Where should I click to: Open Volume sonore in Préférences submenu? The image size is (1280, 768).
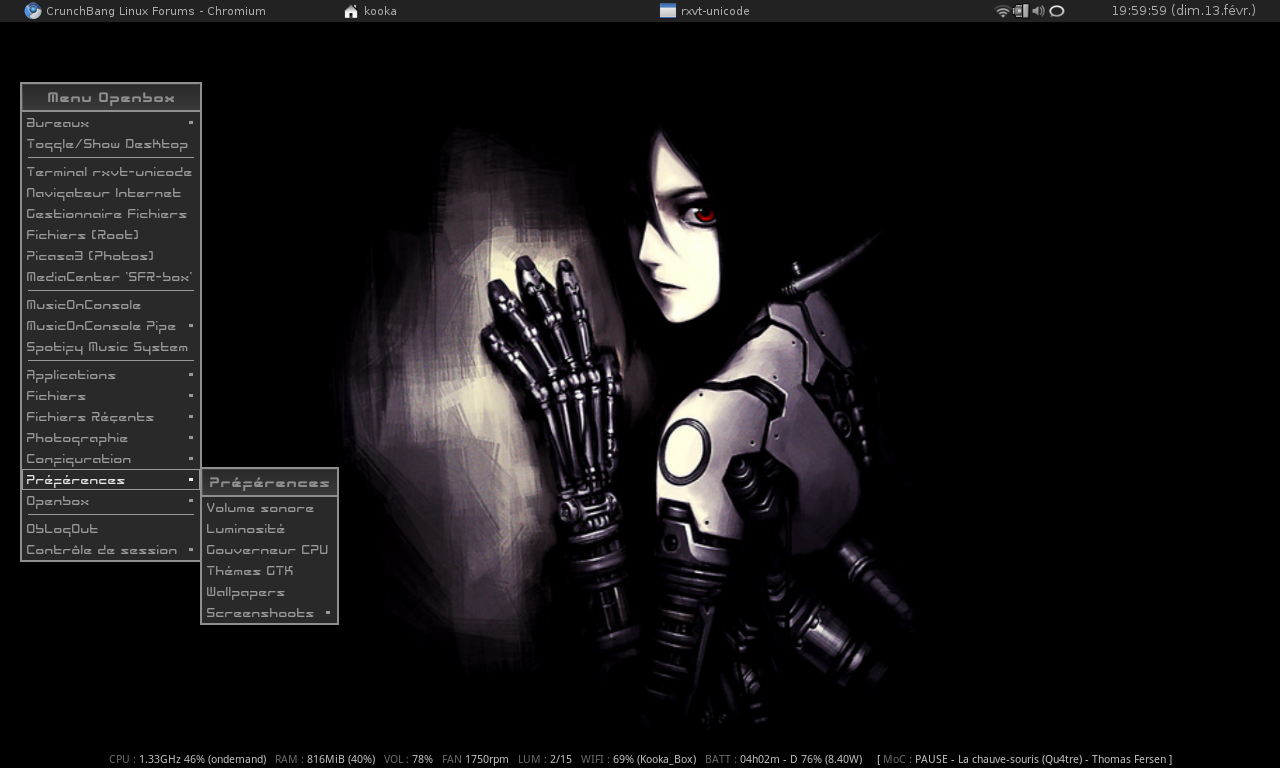270,508
